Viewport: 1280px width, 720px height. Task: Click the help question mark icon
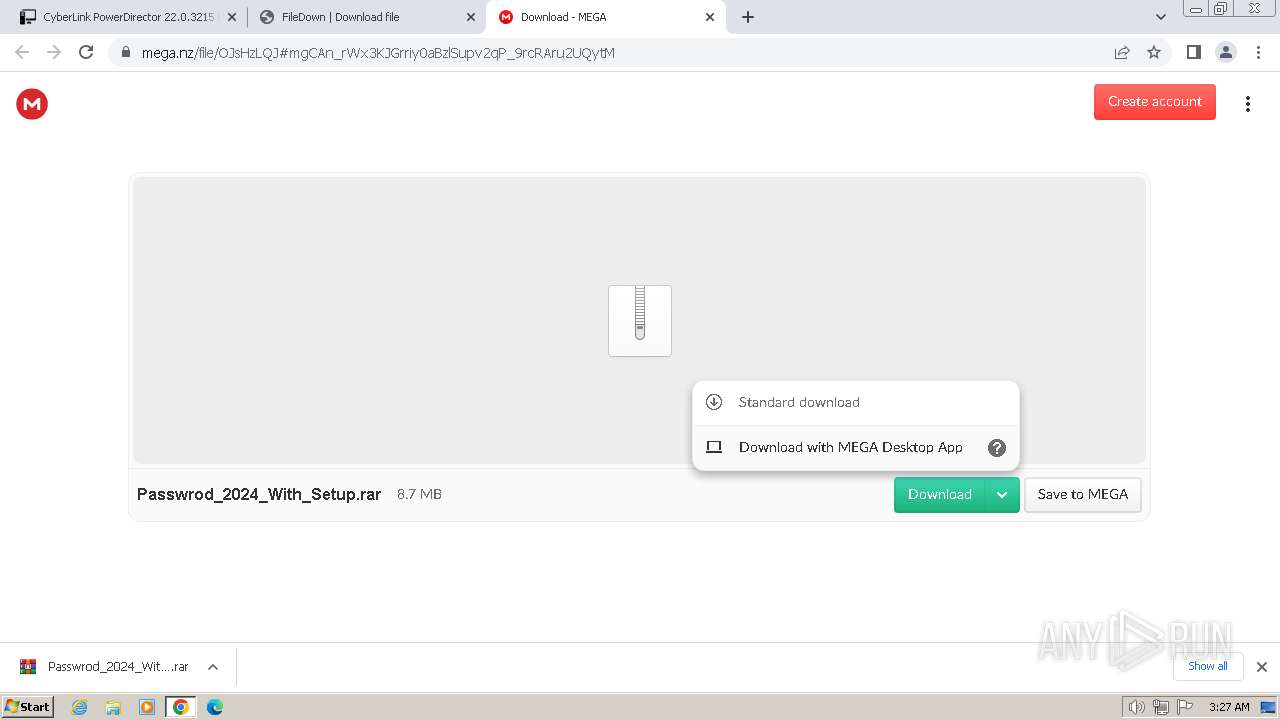pyautogui.click(x=996, y=448)
